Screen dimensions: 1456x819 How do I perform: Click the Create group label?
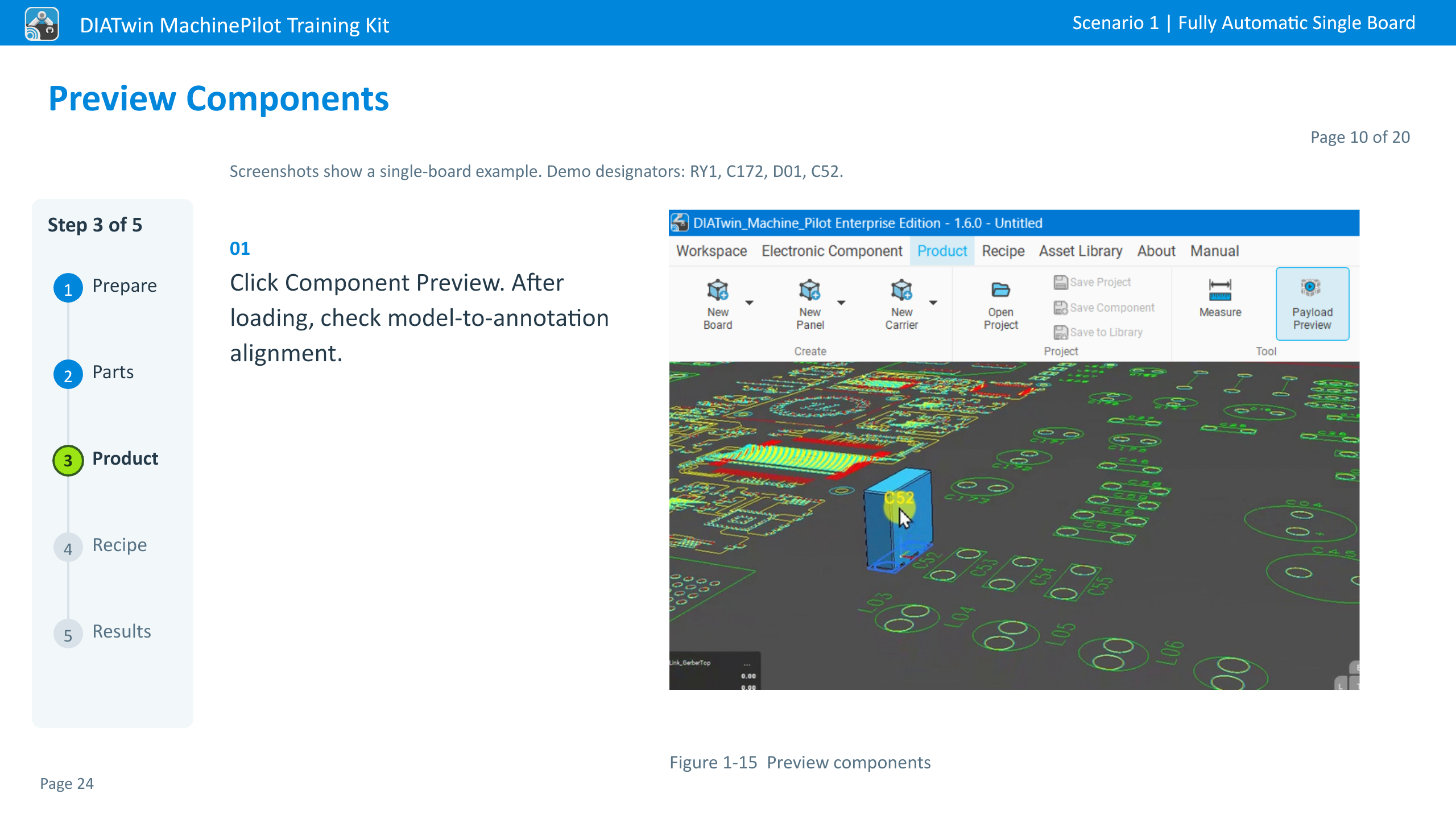pos(810,351)
